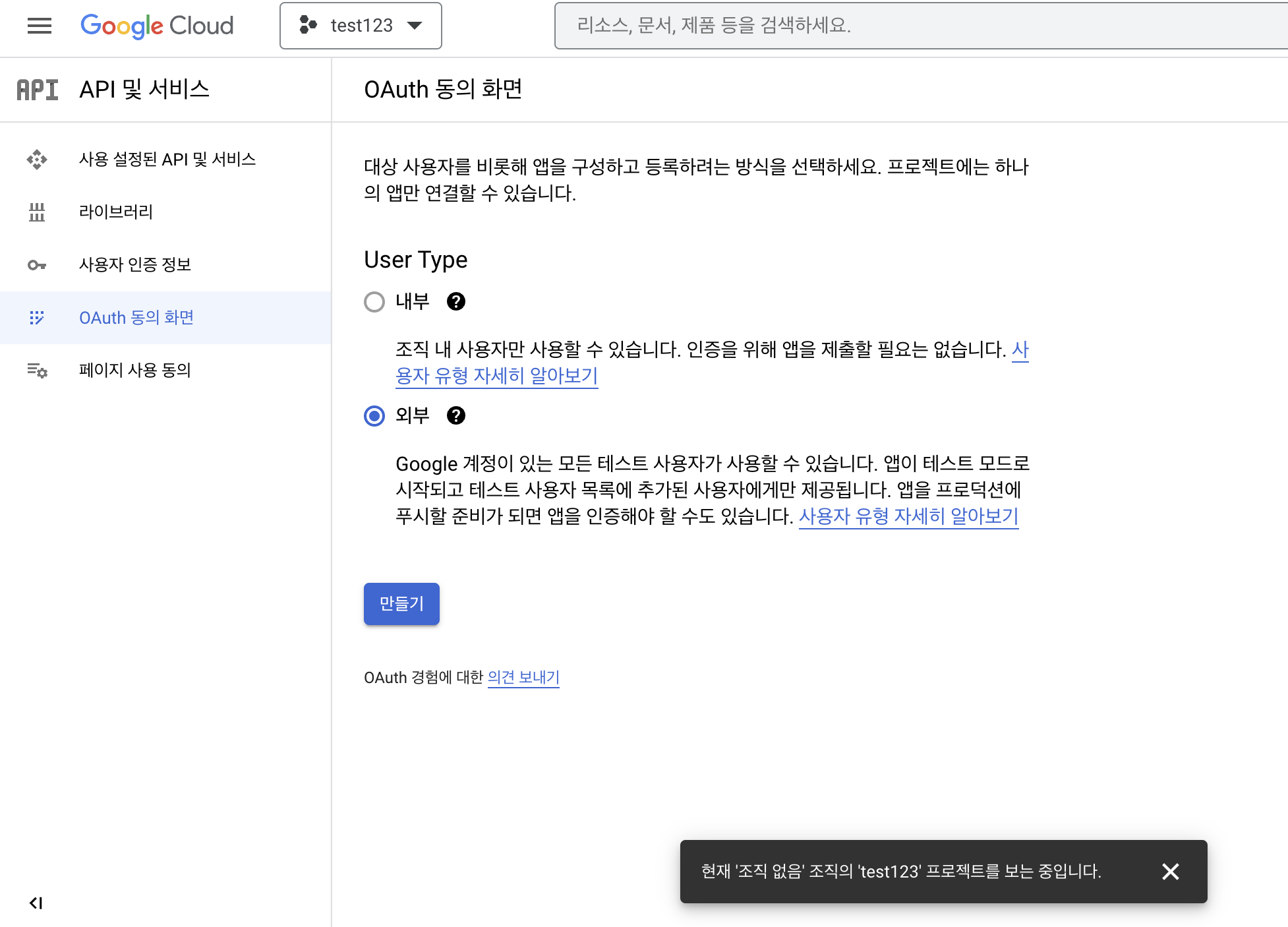Click the 의견 보내기 feedback link
The image size is (1288, 927).
(523, 678)
